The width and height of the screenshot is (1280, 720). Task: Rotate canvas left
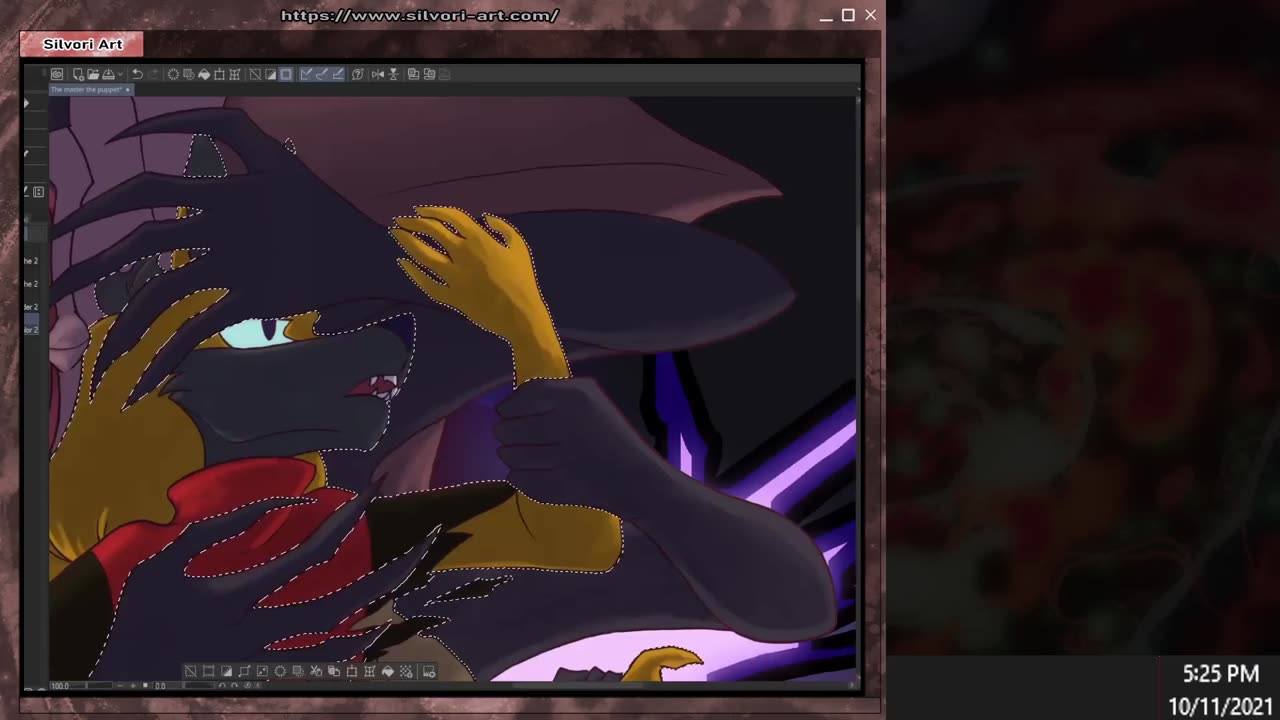tap(222, 686)
